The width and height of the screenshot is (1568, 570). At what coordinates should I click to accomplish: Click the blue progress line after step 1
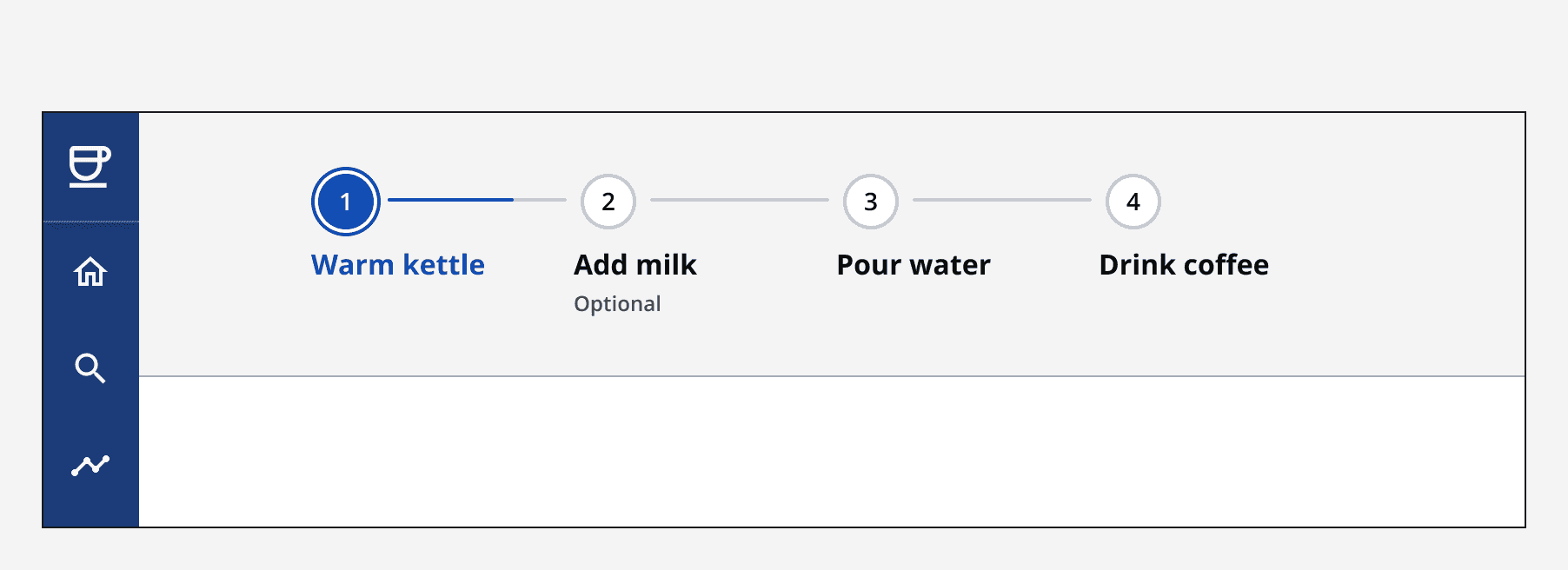point(452,201)
